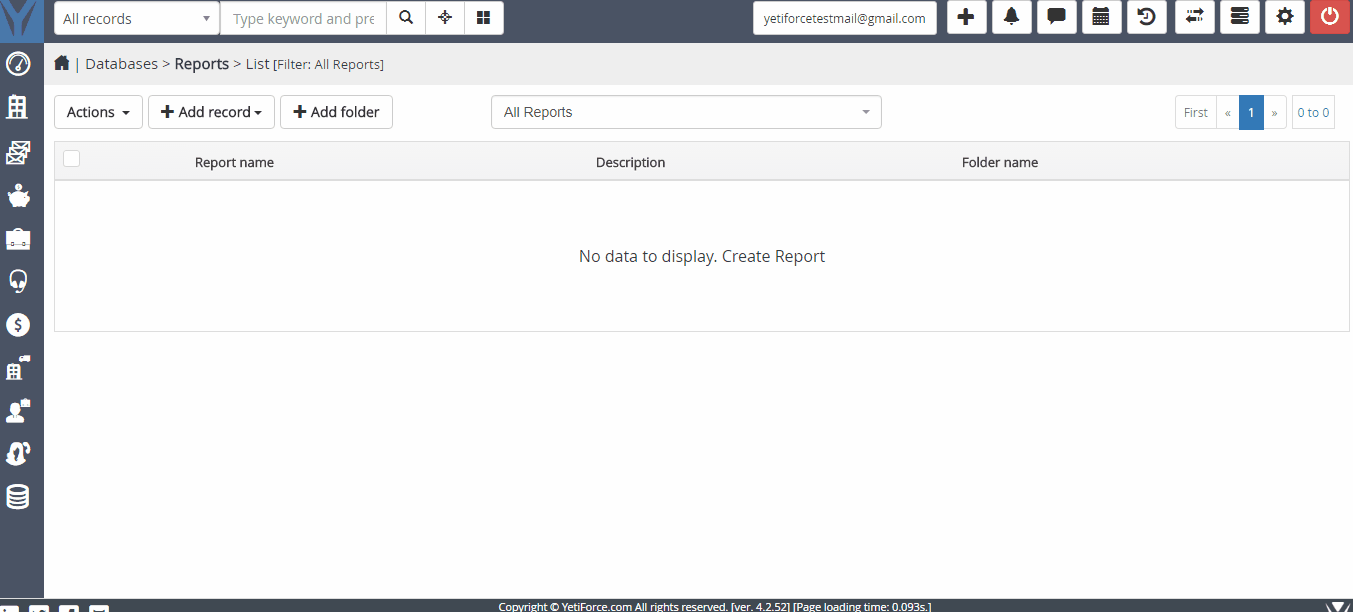1353x612 pixels.
Task: Open the headset support sidebar icon
Action: tap(18, 281)
